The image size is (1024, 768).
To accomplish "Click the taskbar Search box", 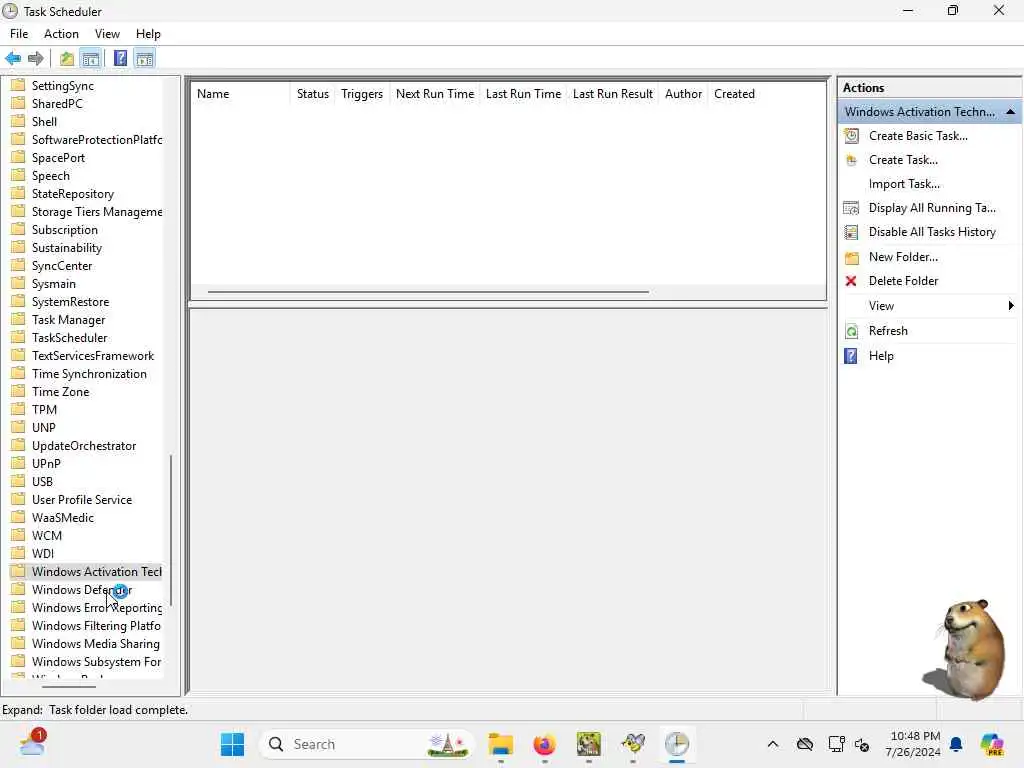I will tap(367, 744).
